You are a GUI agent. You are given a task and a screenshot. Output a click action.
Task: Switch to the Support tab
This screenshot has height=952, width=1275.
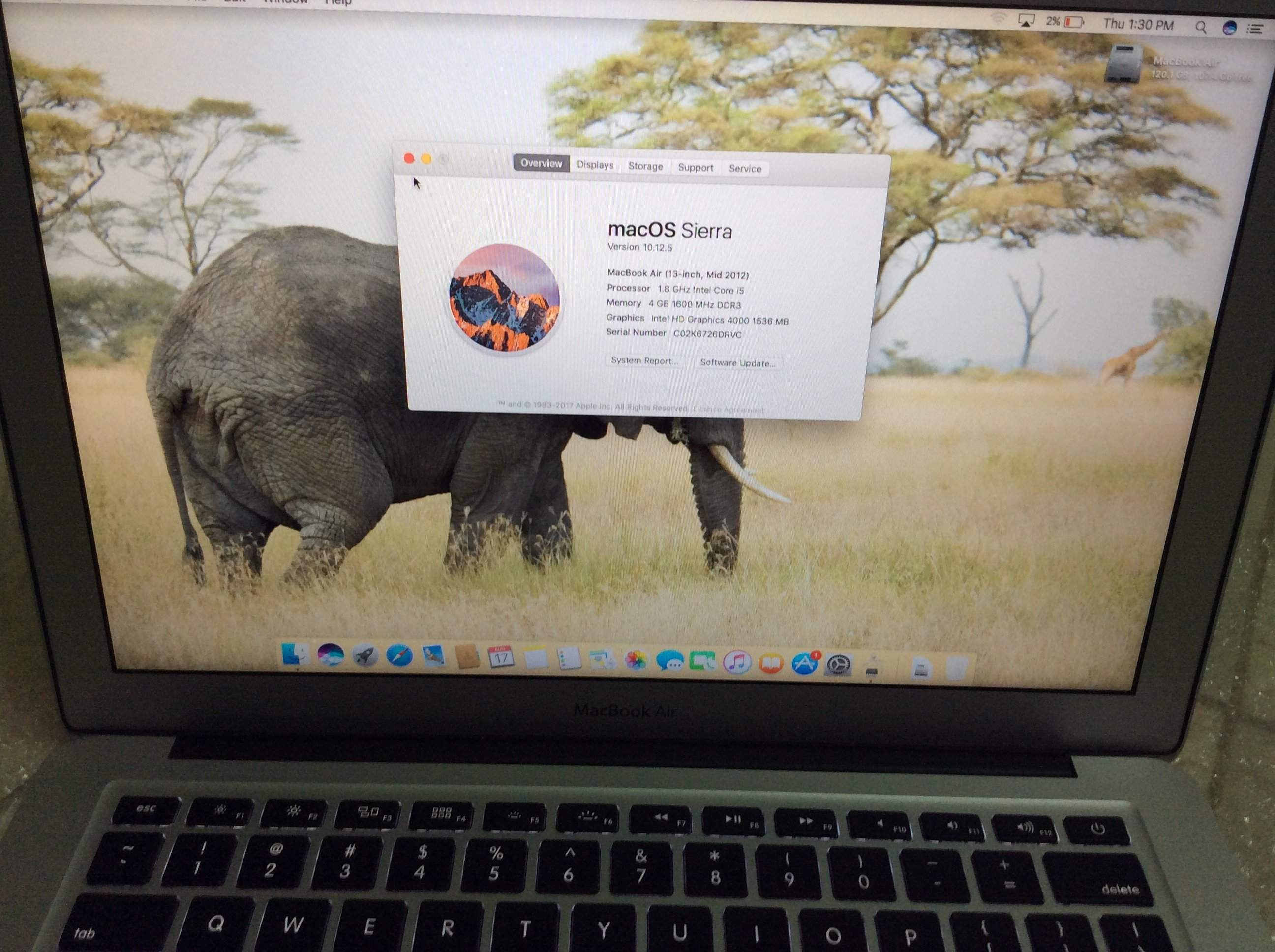[695, 167]
